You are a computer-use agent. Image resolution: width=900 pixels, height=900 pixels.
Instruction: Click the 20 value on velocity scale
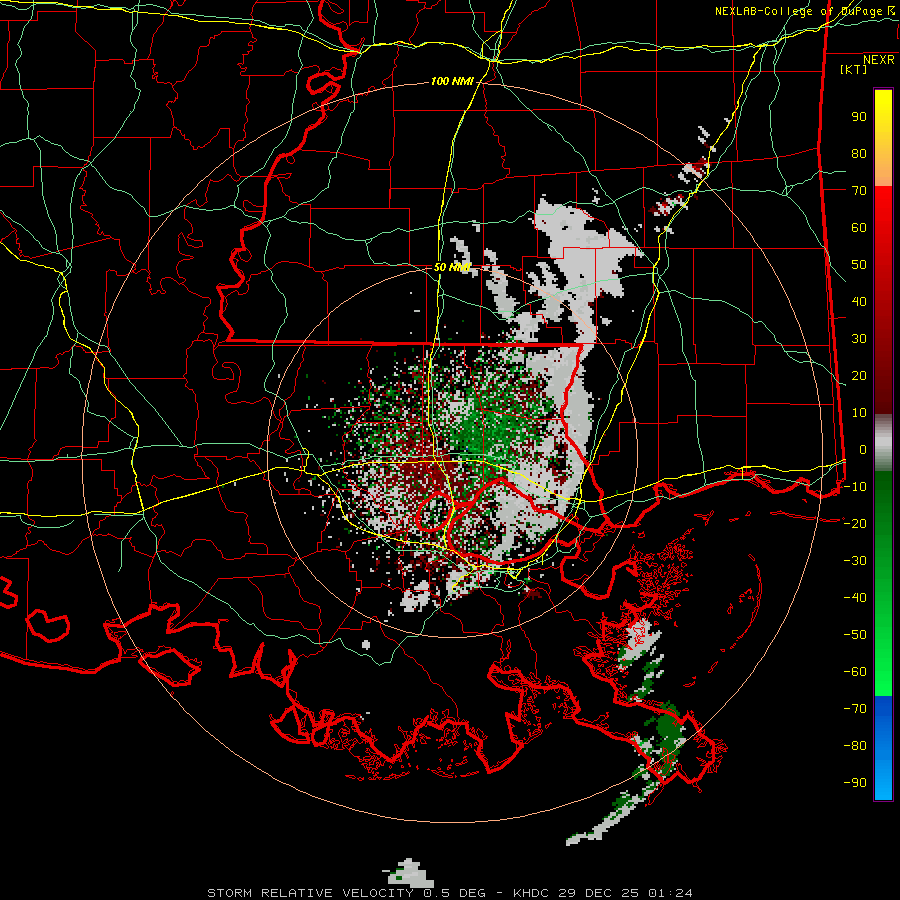point(859,375)
